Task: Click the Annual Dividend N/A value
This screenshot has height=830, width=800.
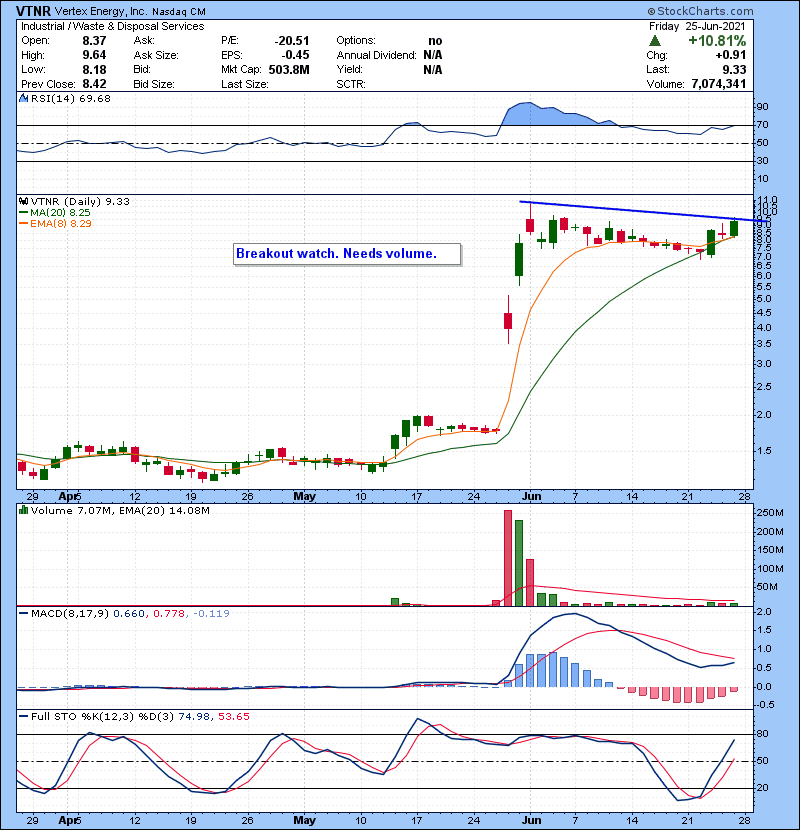Action: pos(433,55)
